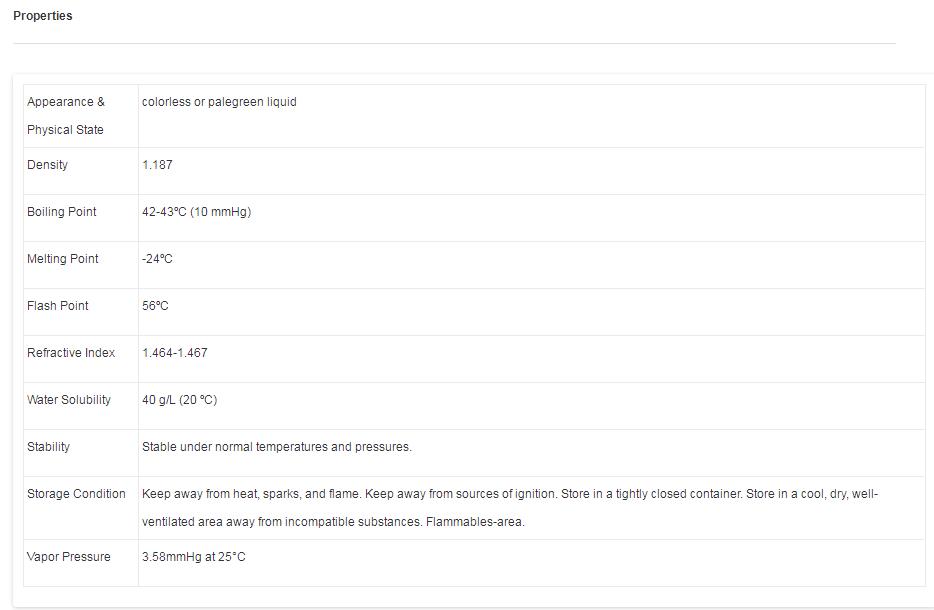Click the -24°C melting point value
Screen dimensions: 934x610
tap(157, 259)
